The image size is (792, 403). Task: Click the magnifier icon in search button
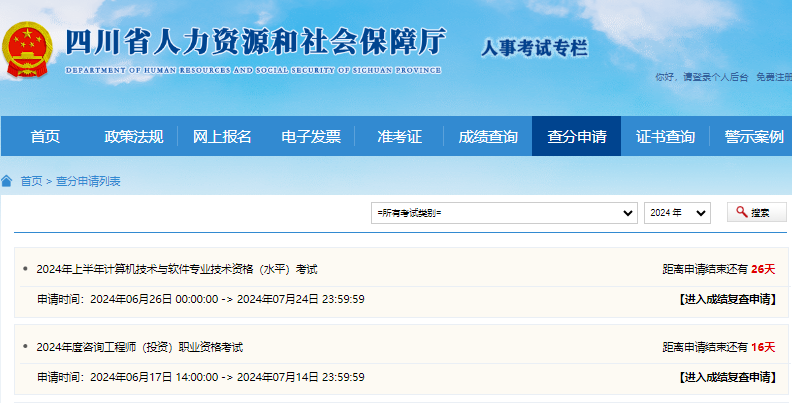click(742, 212)
